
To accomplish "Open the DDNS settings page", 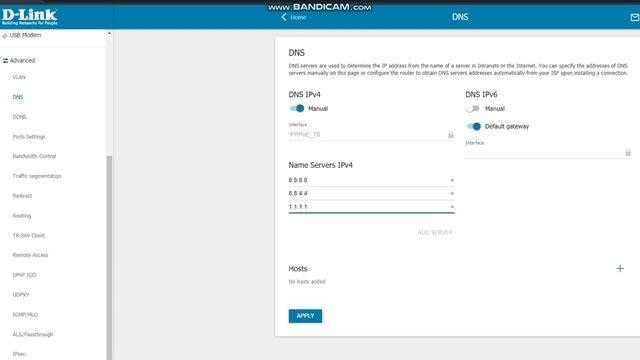I will pyautogui.click(x=19, y=117).
